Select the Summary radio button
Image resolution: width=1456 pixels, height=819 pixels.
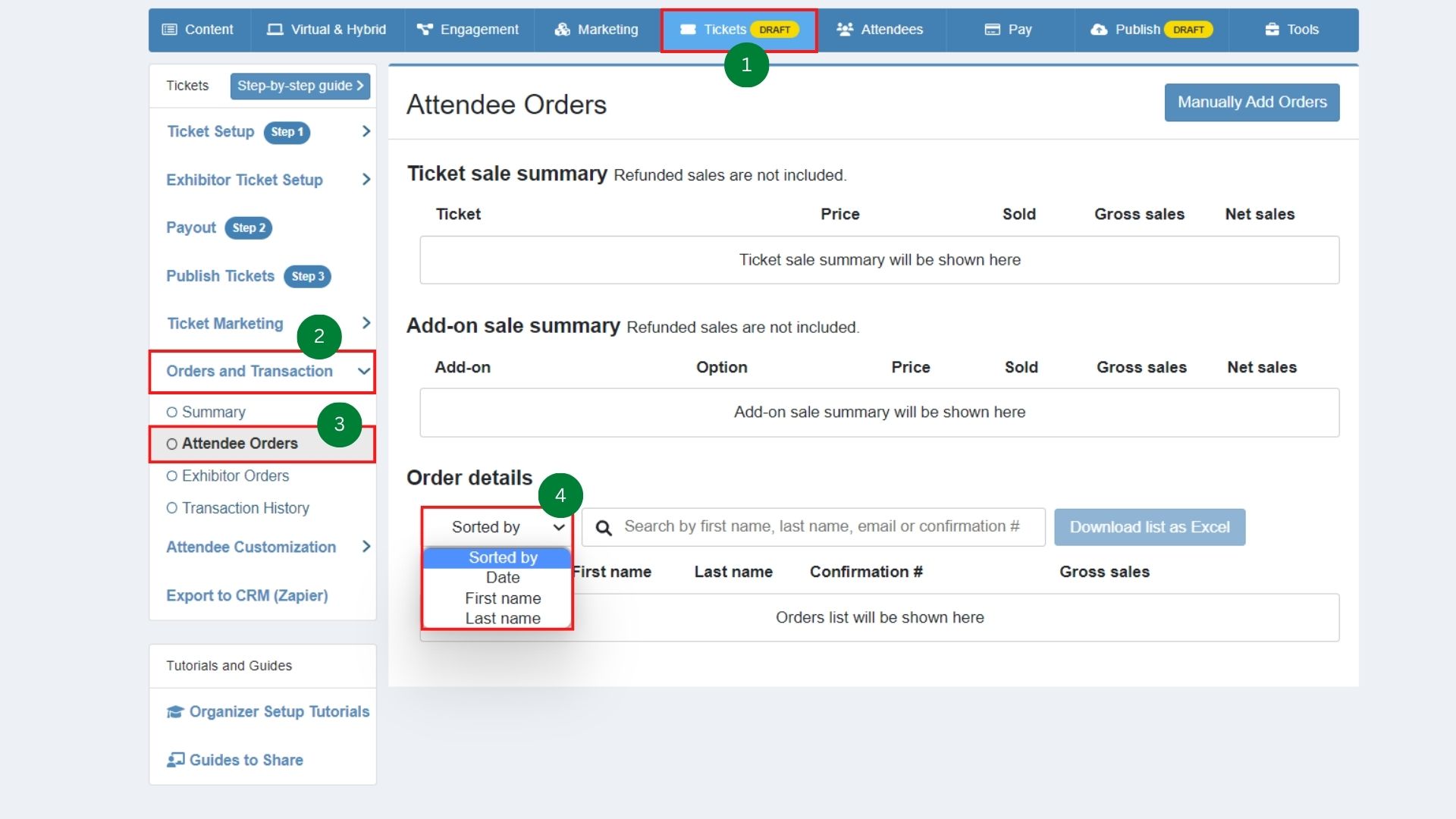[171, 412]
